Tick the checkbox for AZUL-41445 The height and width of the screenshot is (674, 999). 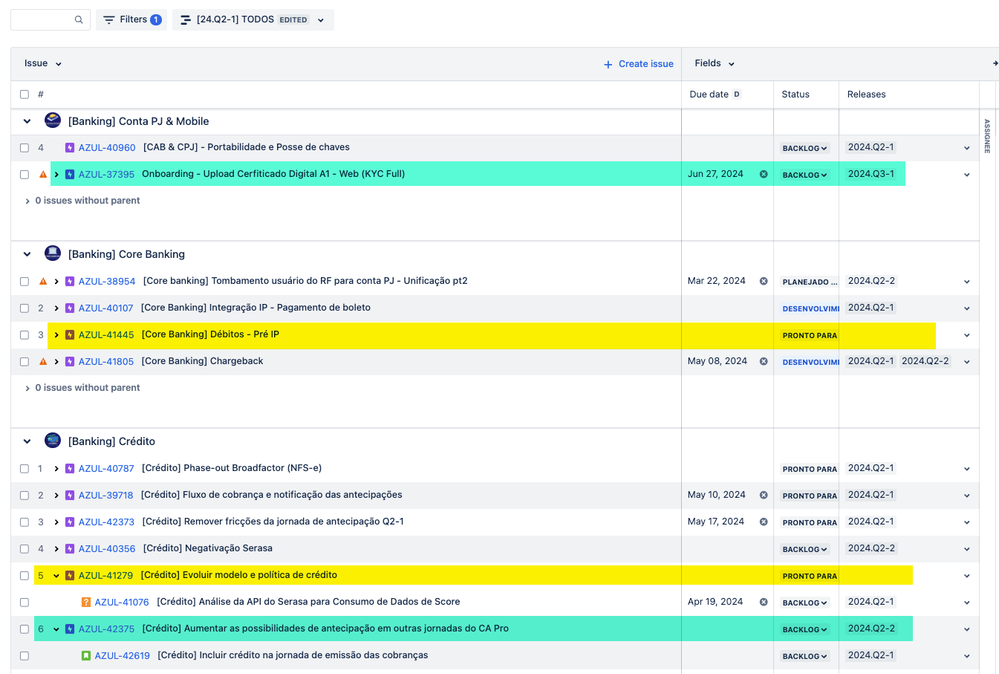coord(24,335)
